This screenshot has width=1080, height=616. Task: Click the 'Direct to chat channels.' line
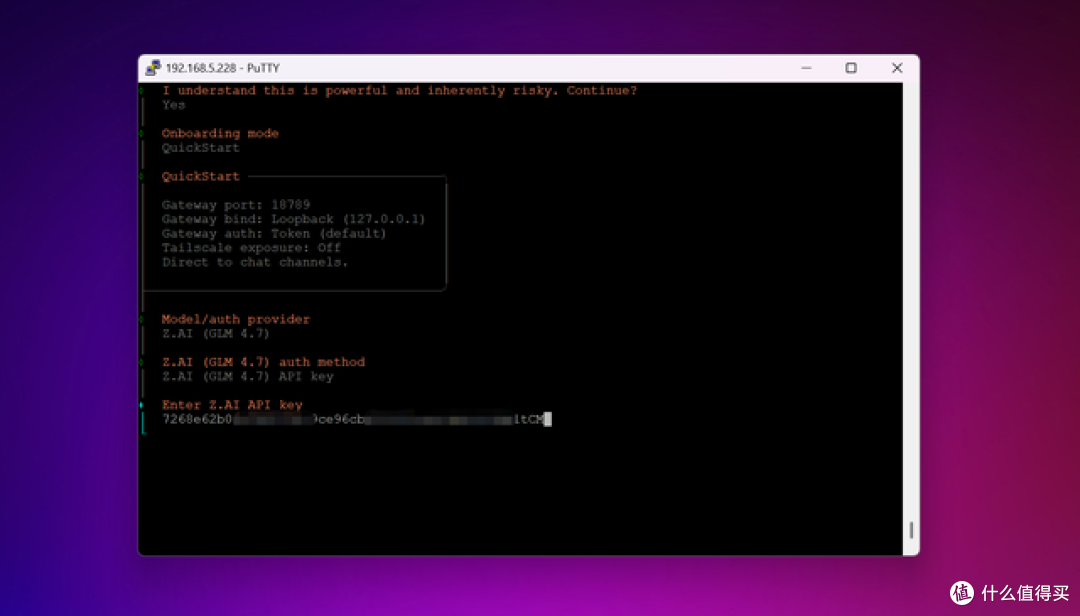(x=255, y=262)
